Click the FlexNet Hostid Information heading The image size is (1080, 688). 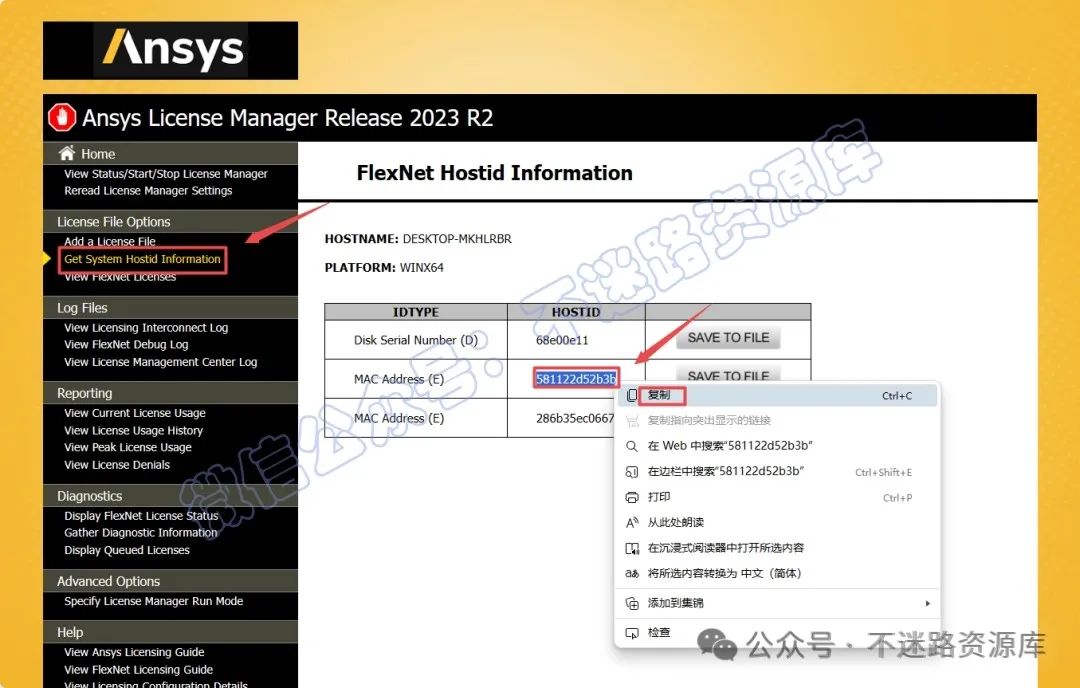[495, 173]
